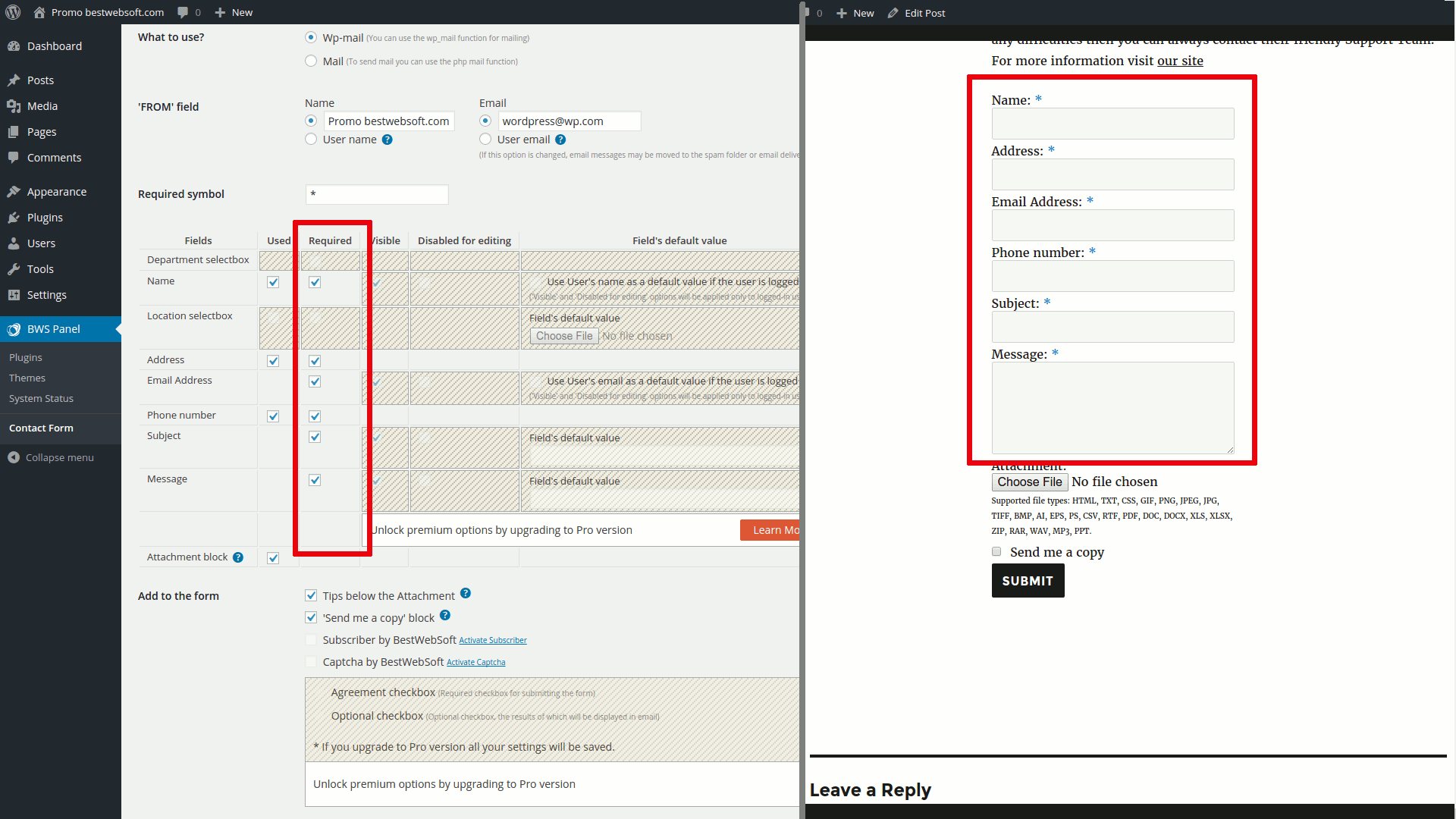The width and height of the screenshot is (1456, 819).
Task: Open the Appearance menu
Action: (x=61, y=192)
